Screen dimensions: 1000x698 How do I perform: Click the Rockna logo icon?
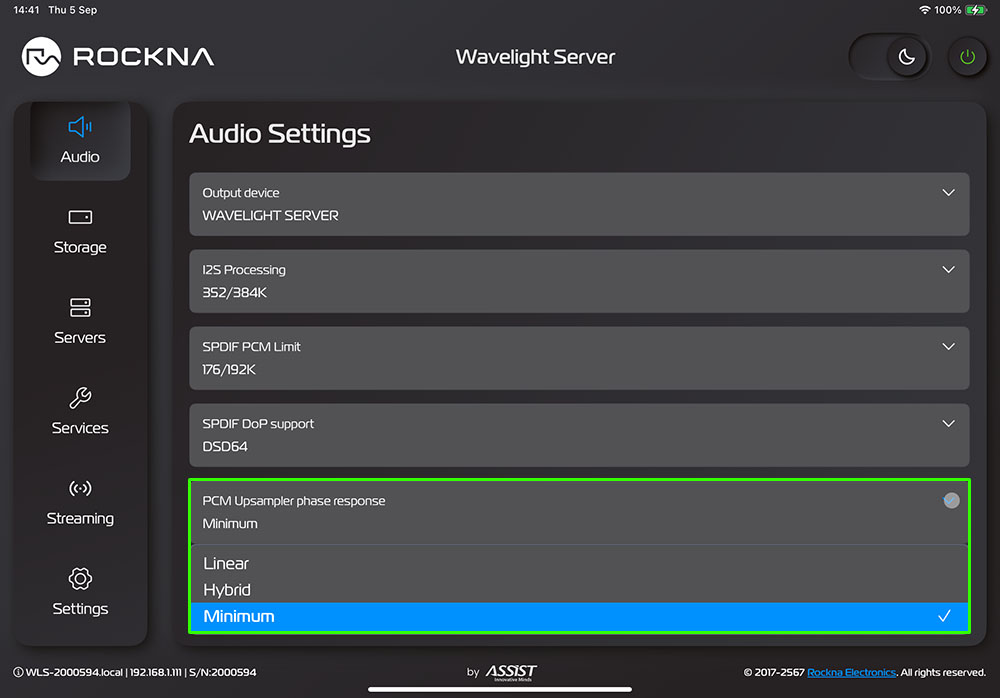pos(43,57)
